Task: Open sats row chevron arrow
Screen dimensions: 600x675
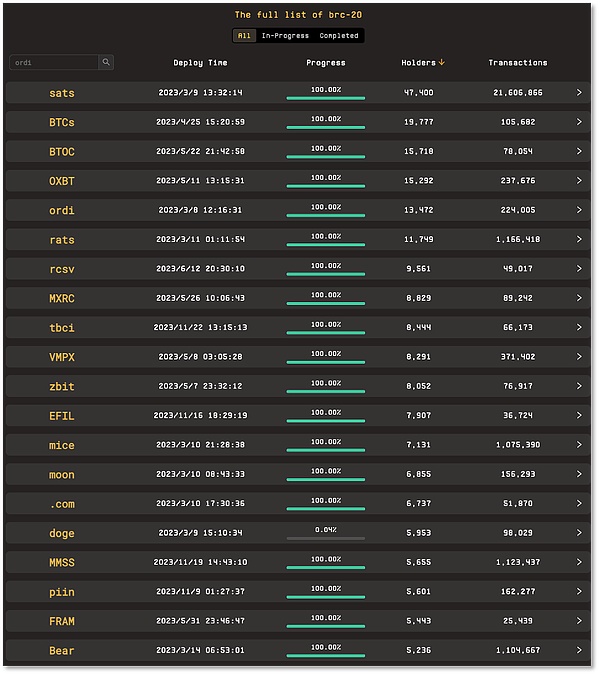Action: 578,93
